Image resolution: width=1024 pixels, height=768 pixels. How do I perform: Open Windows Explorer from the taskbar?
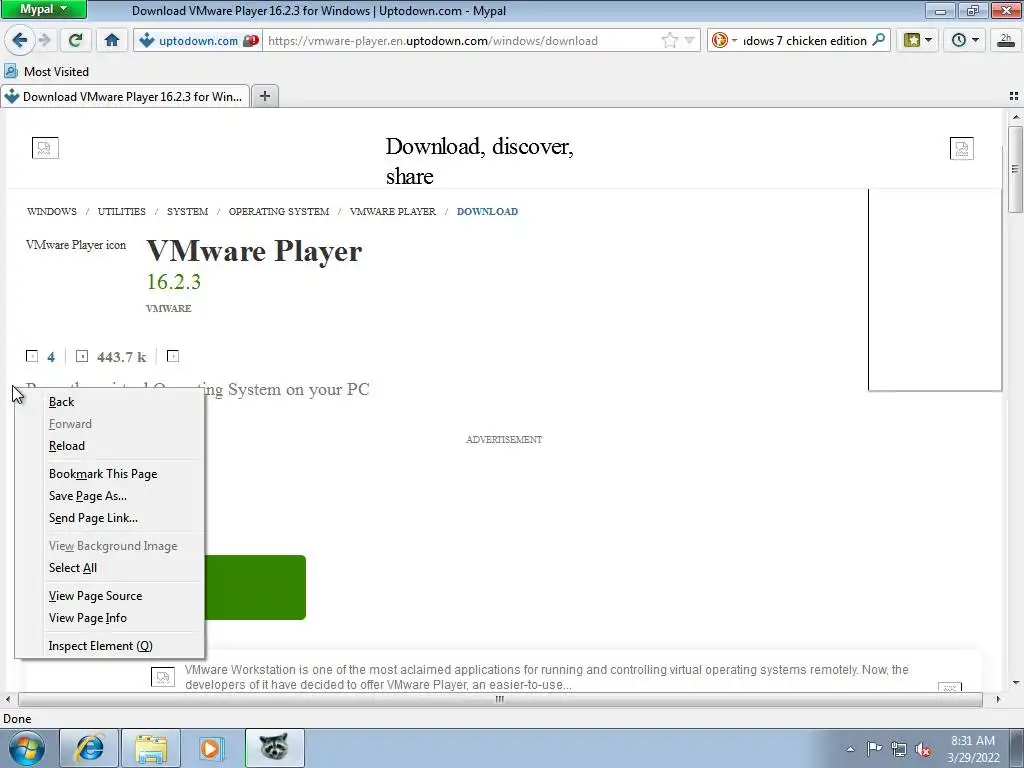coord(151,748)
